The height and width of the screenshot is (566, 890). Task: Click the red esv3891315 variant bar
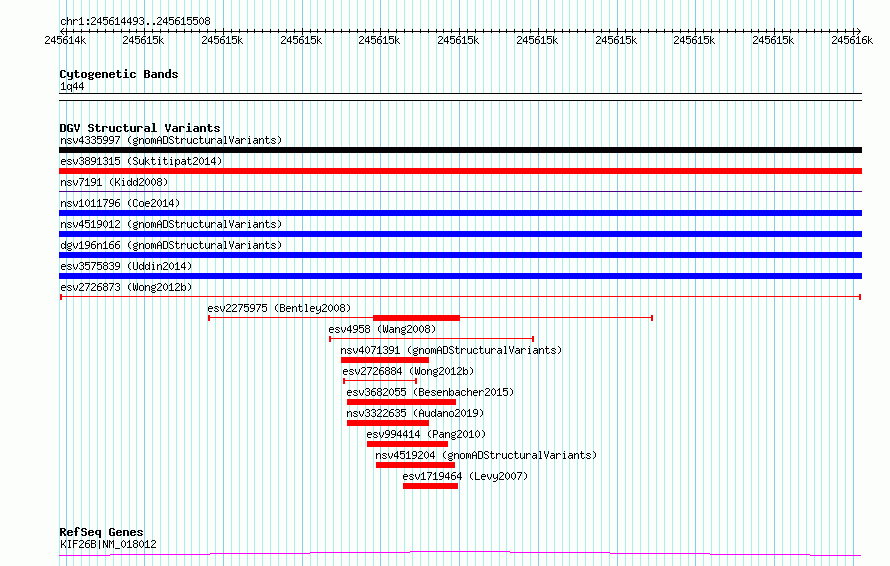click(x=460, y=171)
